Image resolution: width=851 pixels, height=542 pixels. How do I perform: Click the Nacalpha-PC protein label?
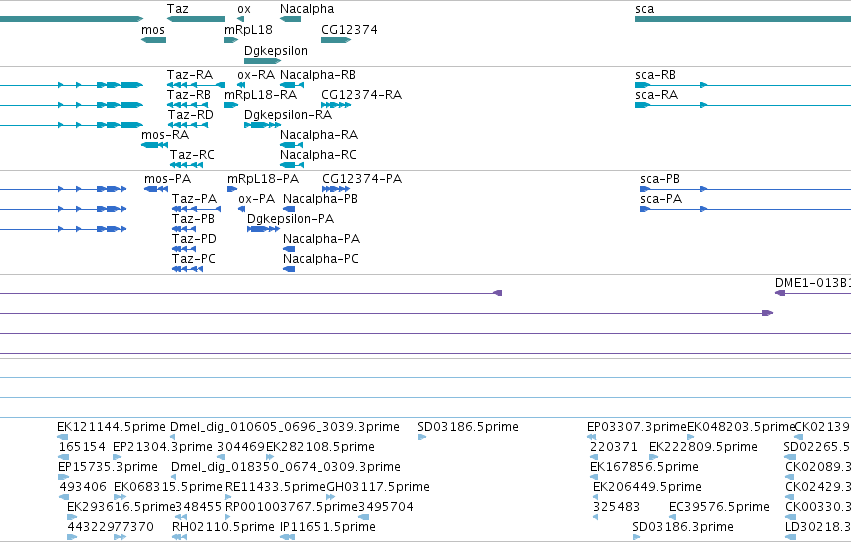click(x=321, y=259)
